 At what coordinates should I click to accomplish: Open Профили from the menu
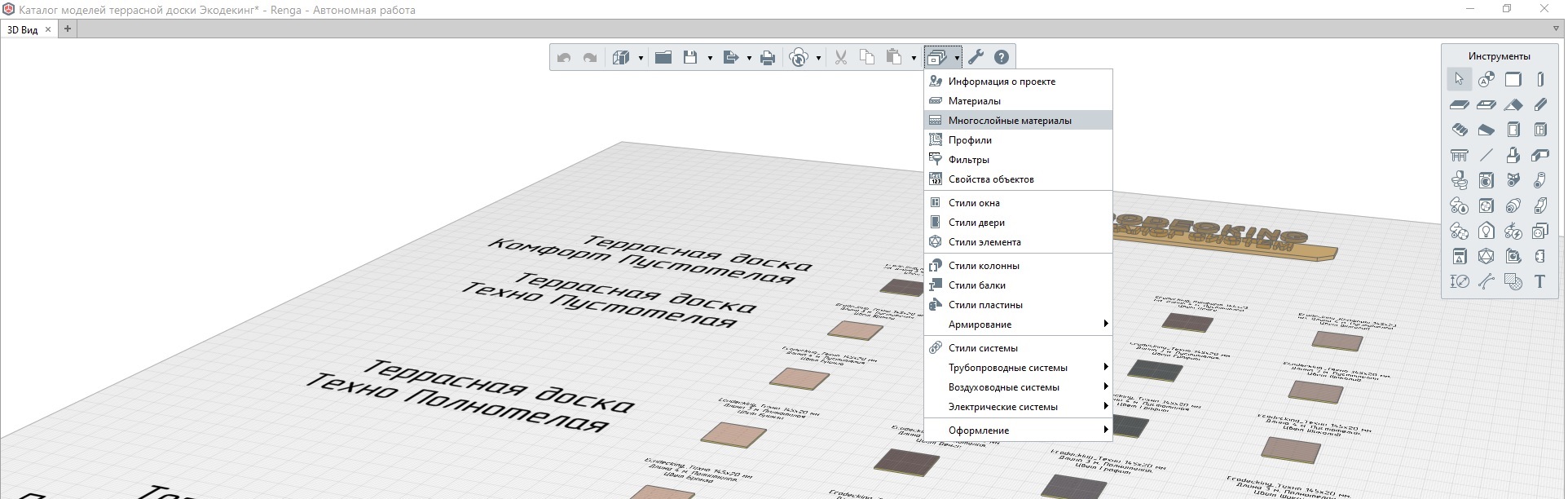click(x=1019, y=140)
